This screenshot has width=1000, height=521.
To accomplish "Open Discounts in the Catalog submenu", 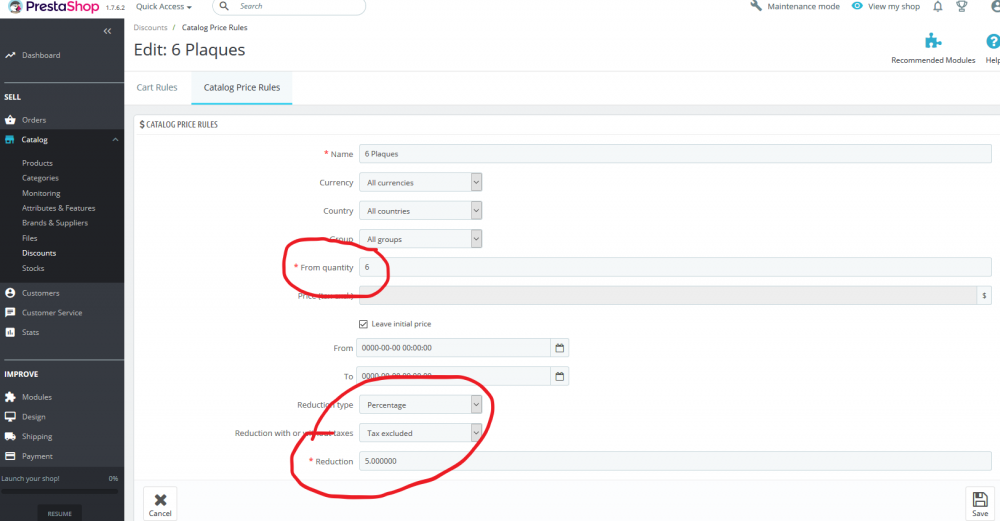I will (x=39, y=253).
